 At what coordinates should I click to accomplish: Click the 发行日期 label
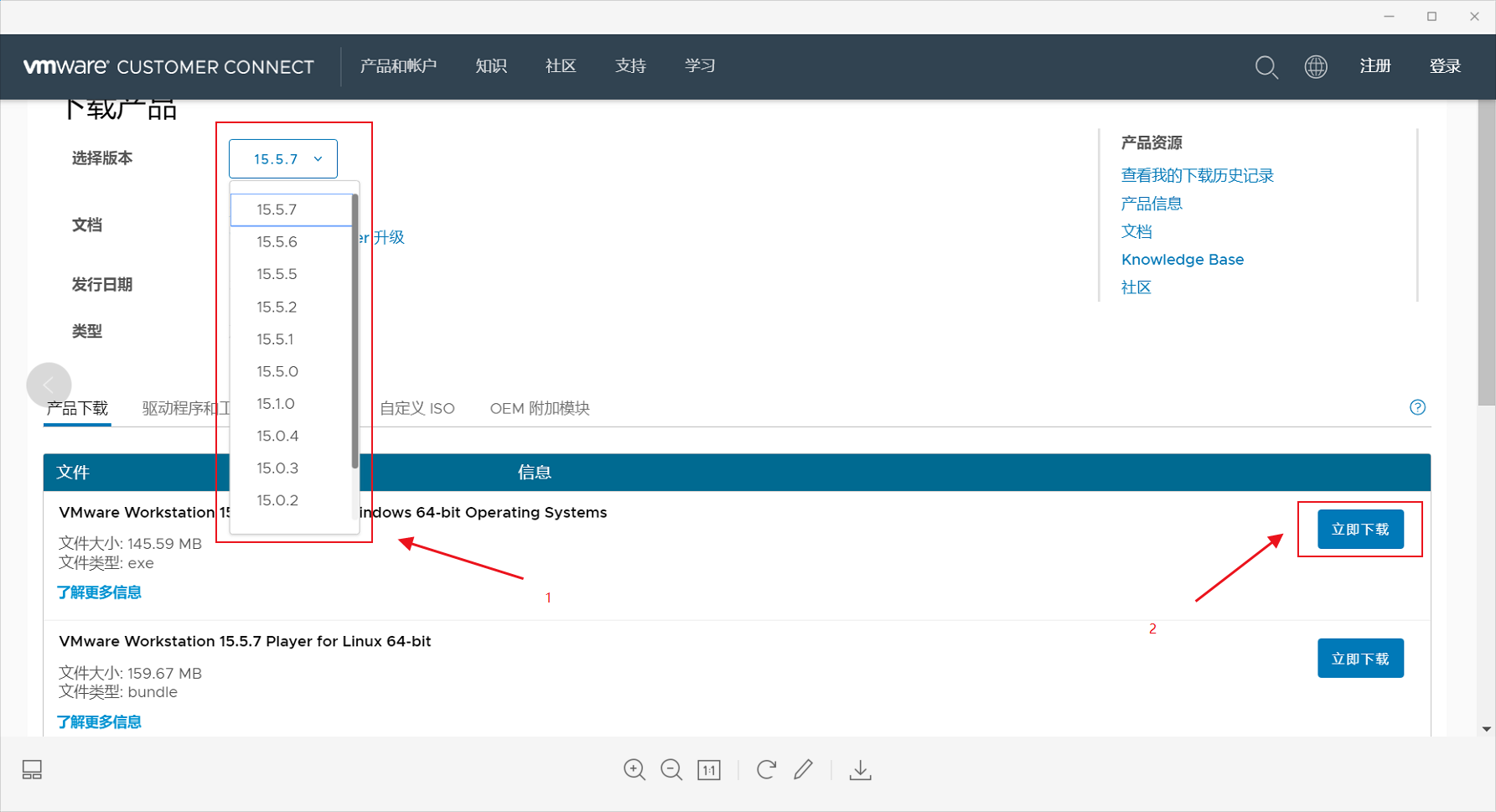click(102, 285)
